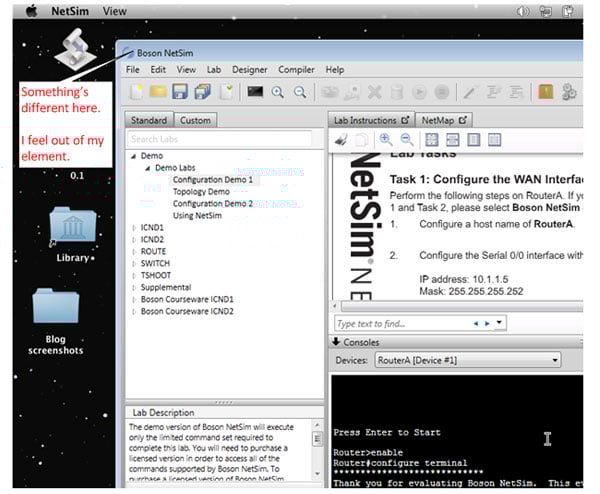Click the New file toolbar icon
The image size is (600, 494).
136,92
